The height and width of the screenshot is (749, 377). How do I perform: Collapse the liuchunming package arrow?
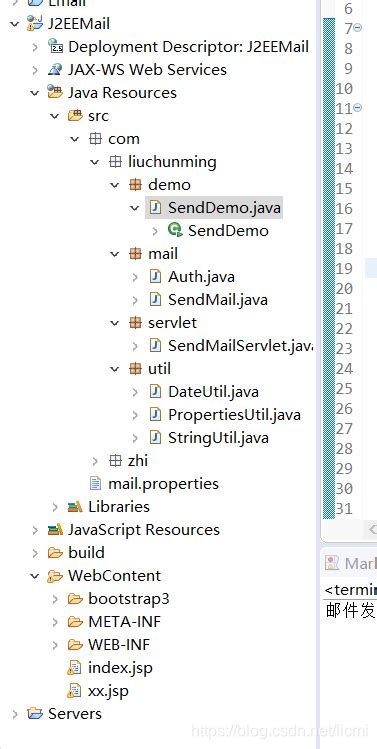click(95, 162)
